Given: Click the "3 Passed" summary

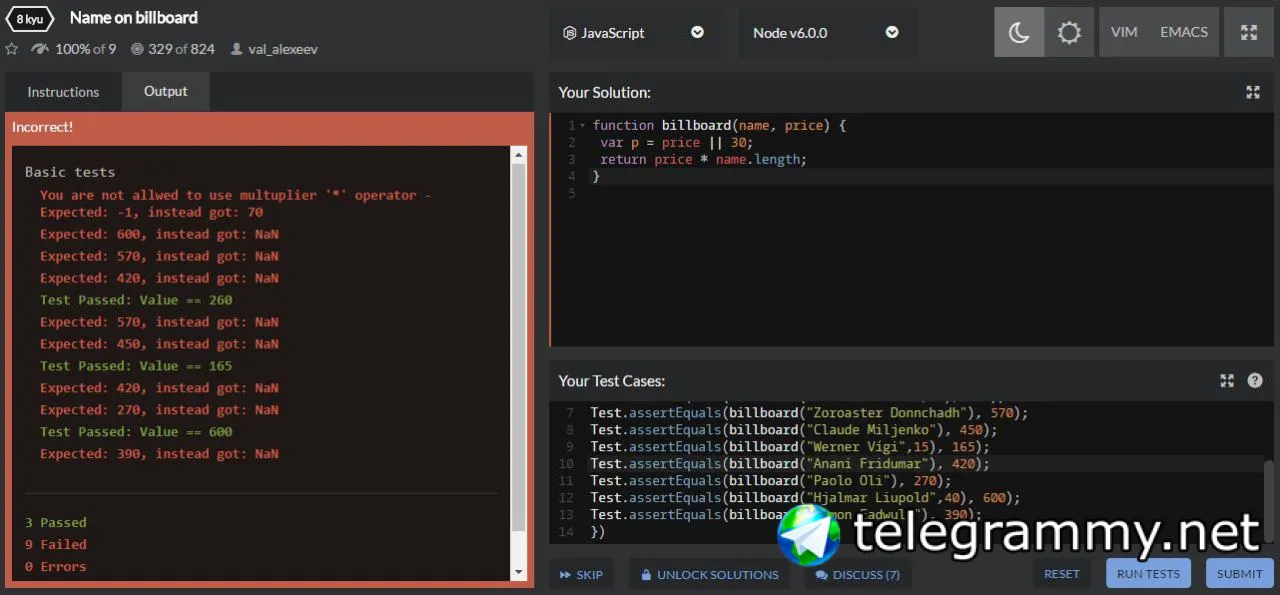Looking at the screenshot, I should 56,523.
